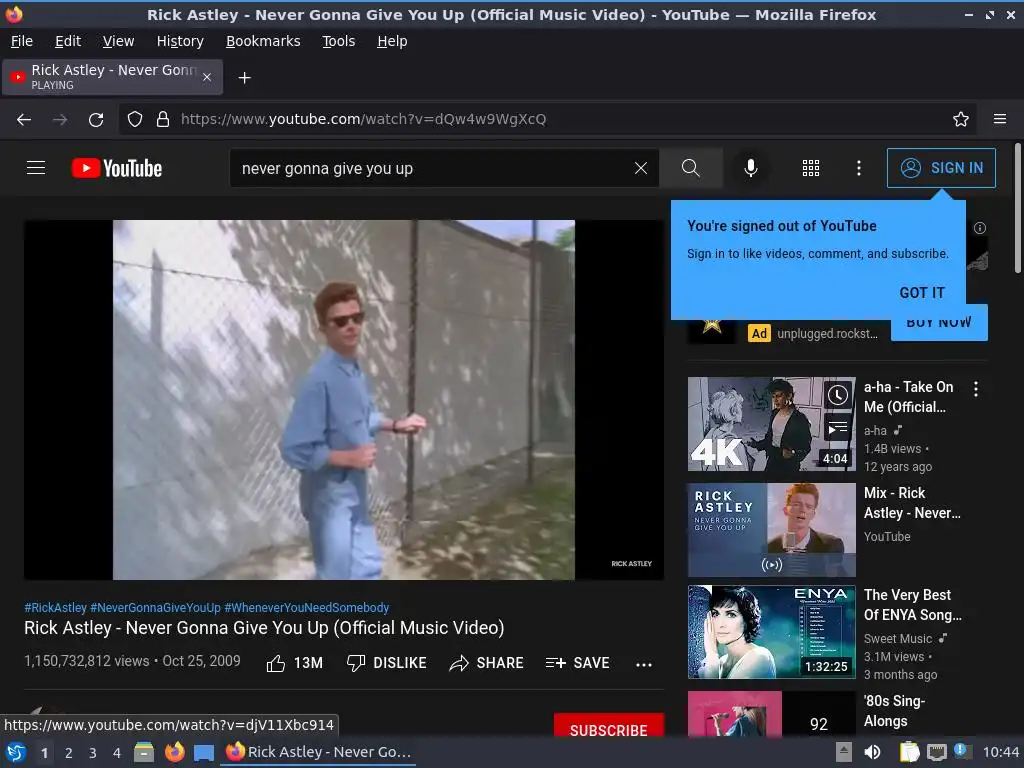
Task: Open the Firefox application hamburger menu
Action: 1000,119
